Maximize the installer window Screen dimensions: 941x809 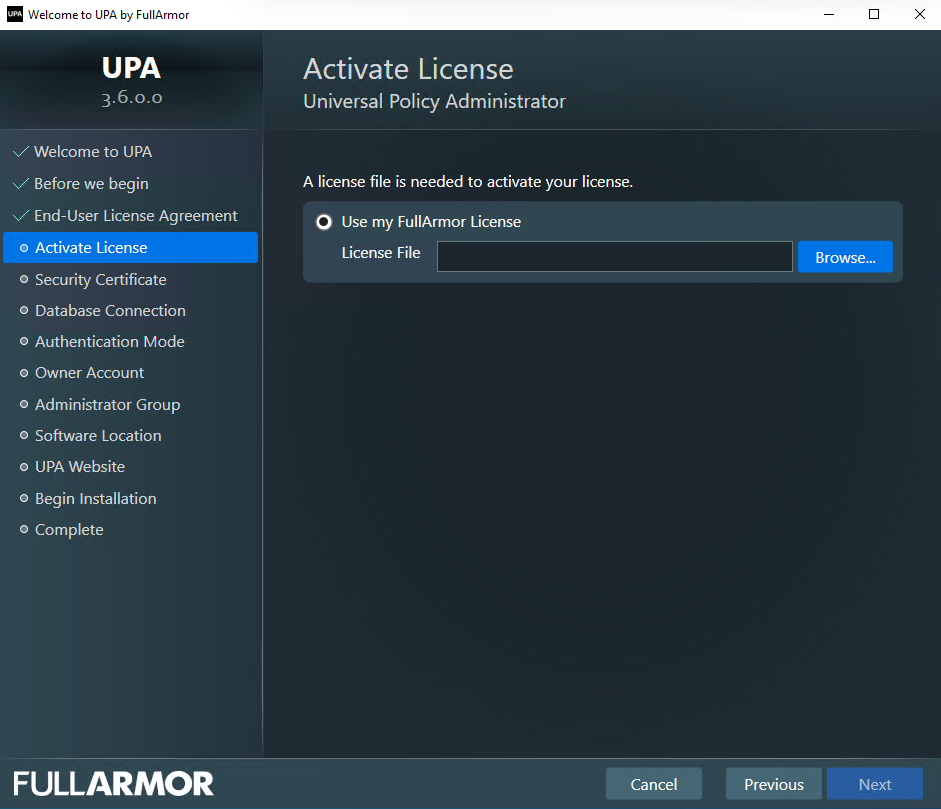pyautogui.click(x=874, y=15)
